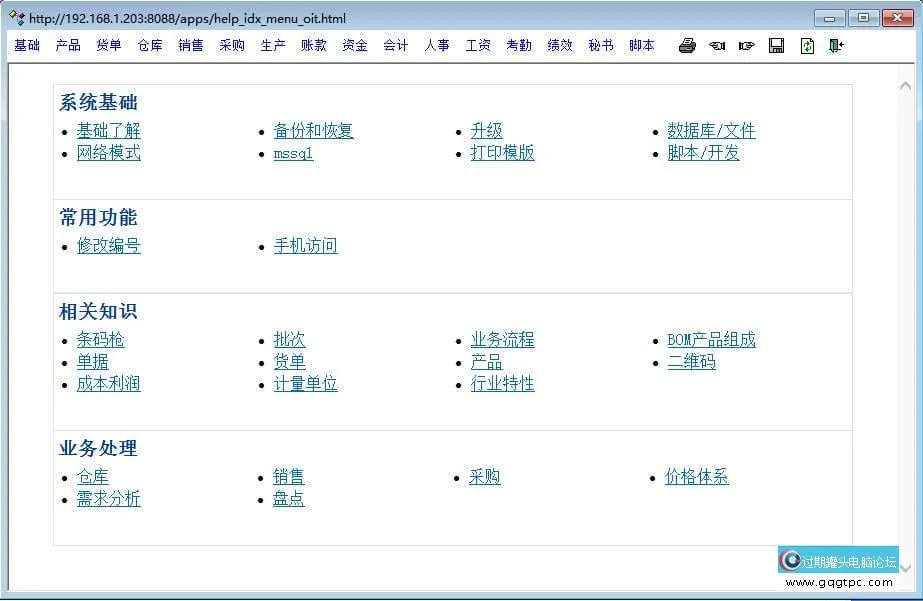Click the exit door icon
This screenshot has height=601, width=923.
pos(836,45)
